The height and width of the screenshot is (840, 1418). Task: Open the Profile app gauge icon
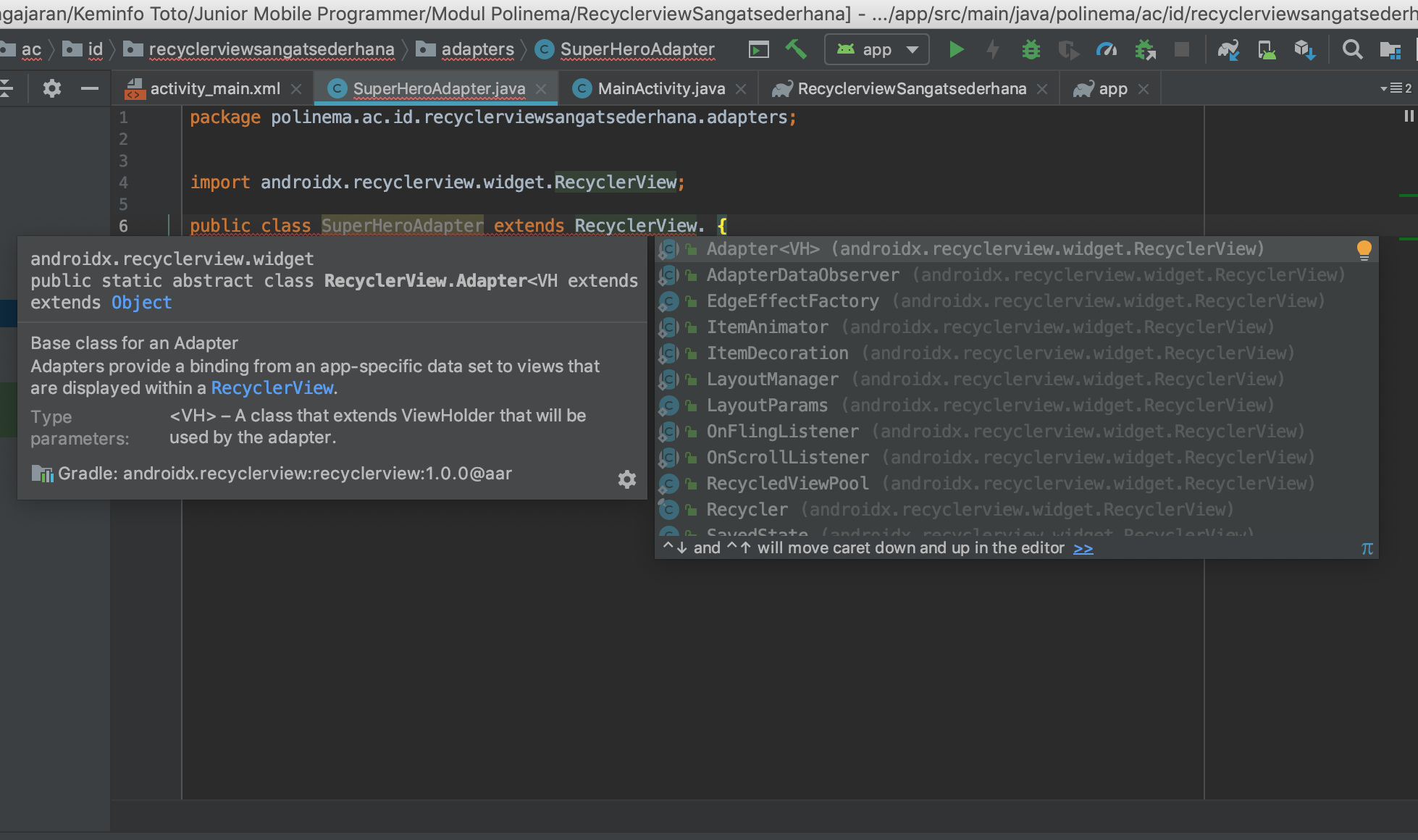[1107, 49]
